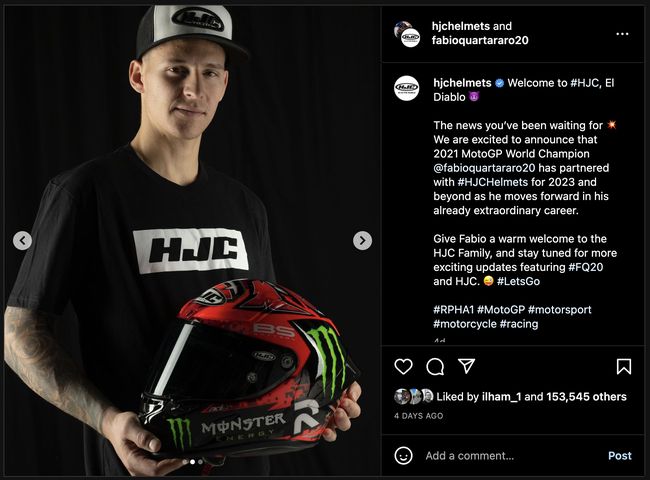Like the post with the heart icon
650x480 pixels.
pos(403,366)
